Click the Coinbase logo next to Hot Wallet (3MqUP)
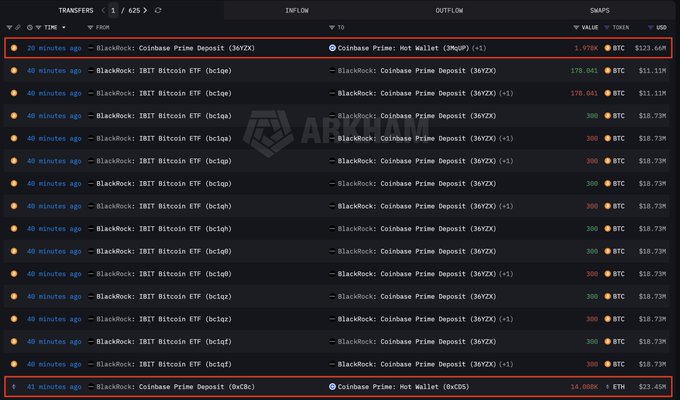 (332, 48)
